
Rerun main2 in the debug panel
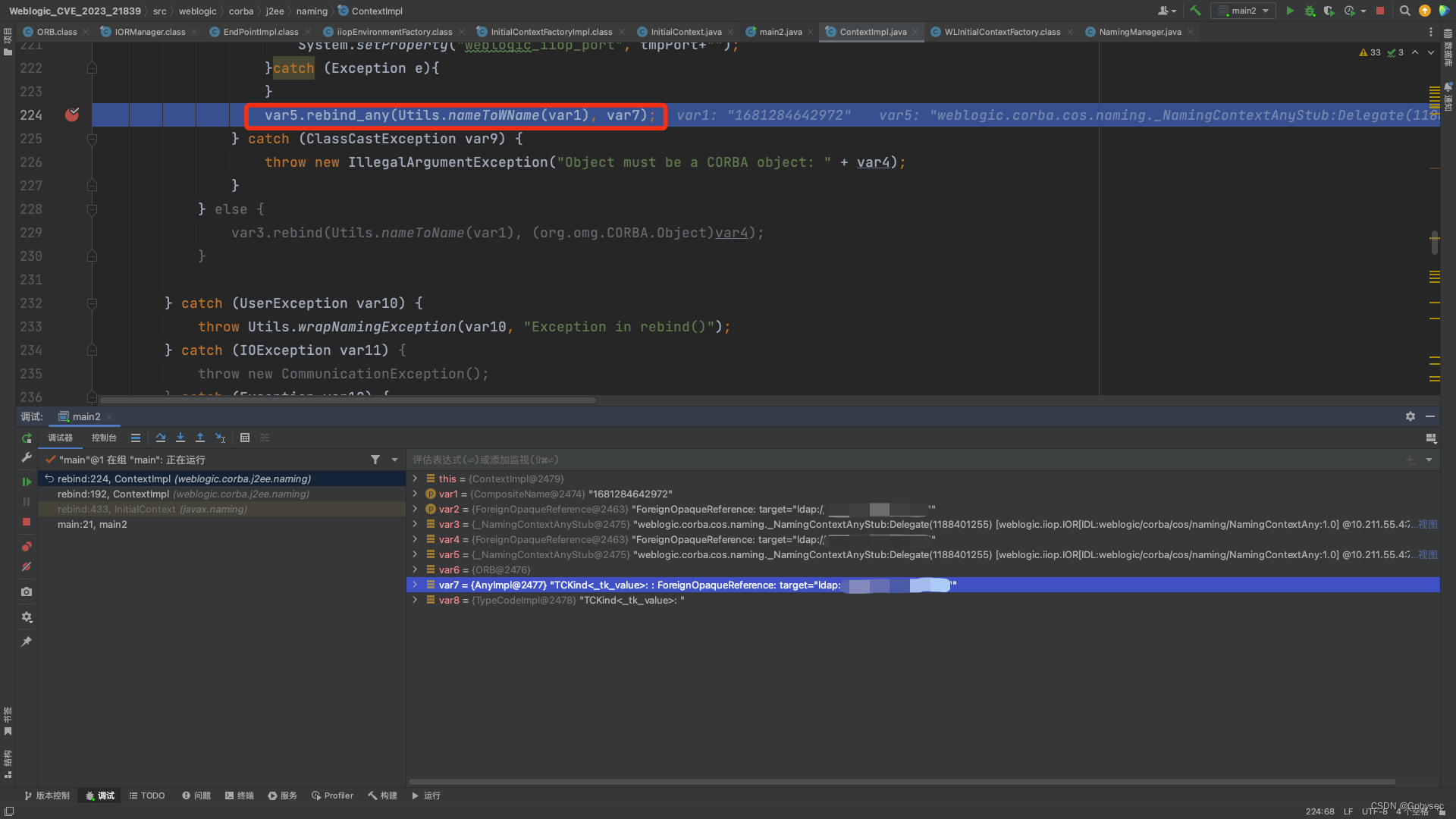pos(27,438)
